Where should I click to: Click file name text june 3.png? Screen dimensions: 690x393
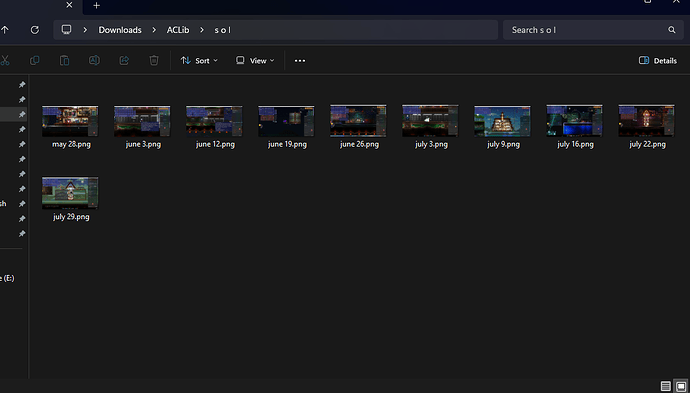click(x=143, y=144)
